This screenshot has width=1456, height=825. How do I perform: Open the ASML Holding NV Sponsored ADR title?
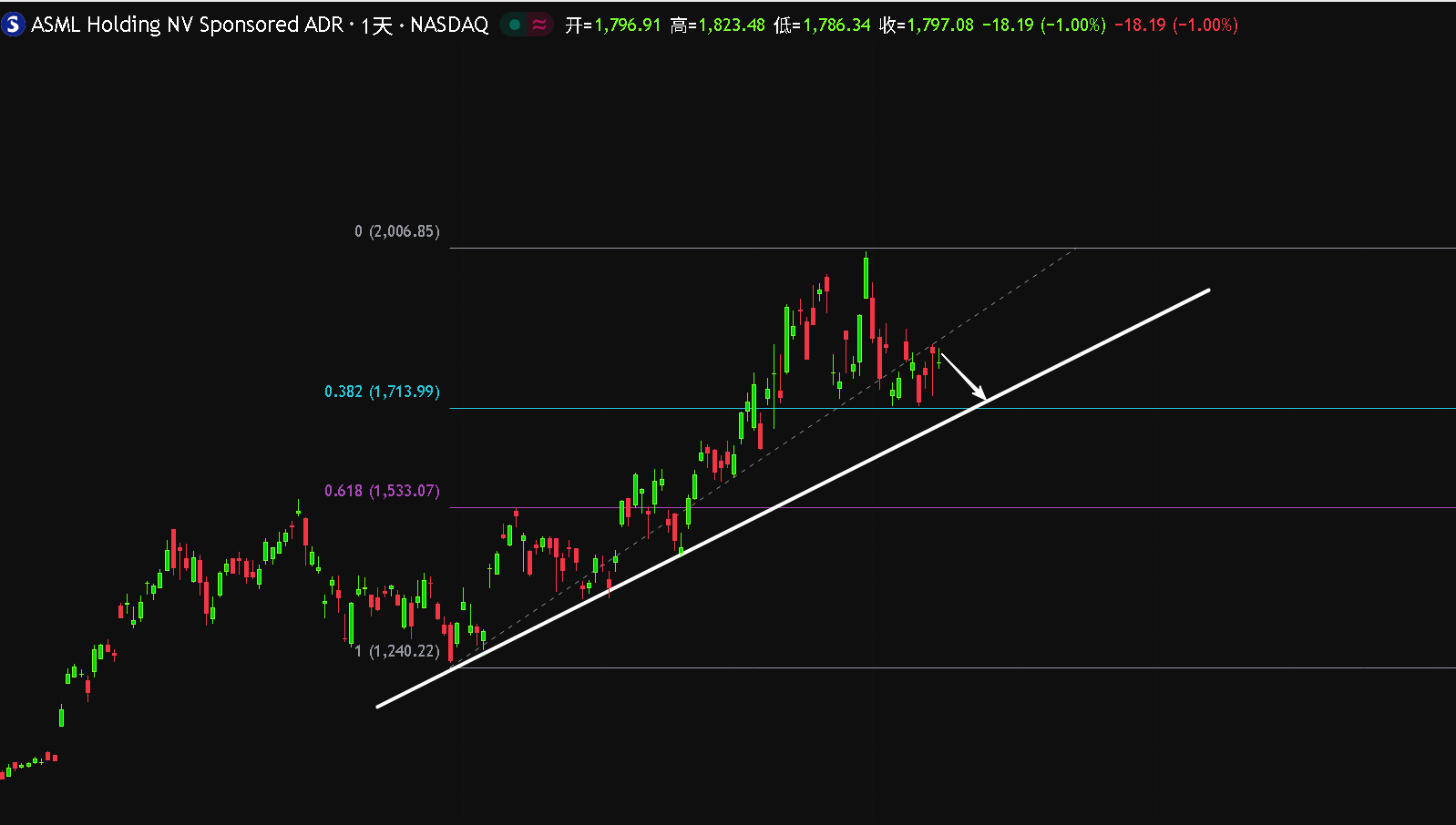click(187, 25)
